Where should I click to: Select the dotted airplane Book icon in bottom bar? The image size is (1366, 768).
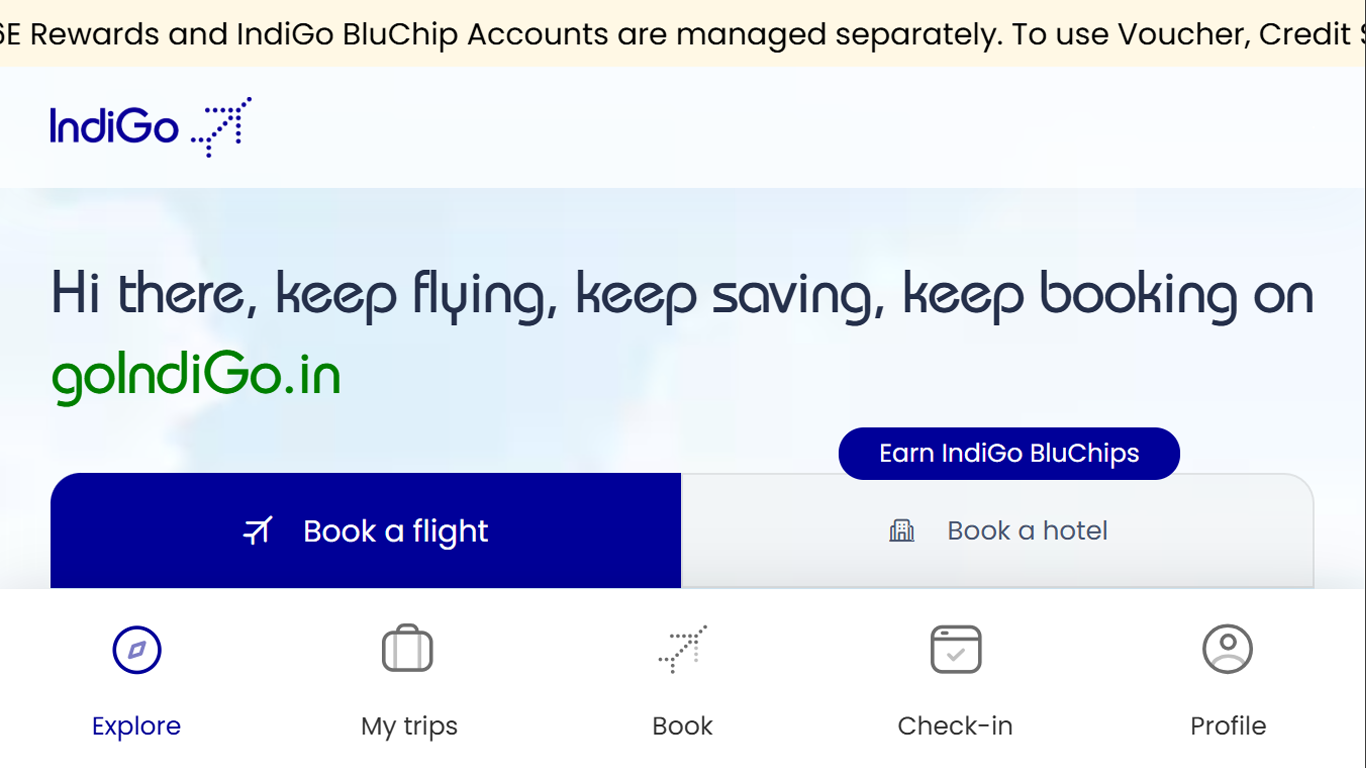[683, 649]
